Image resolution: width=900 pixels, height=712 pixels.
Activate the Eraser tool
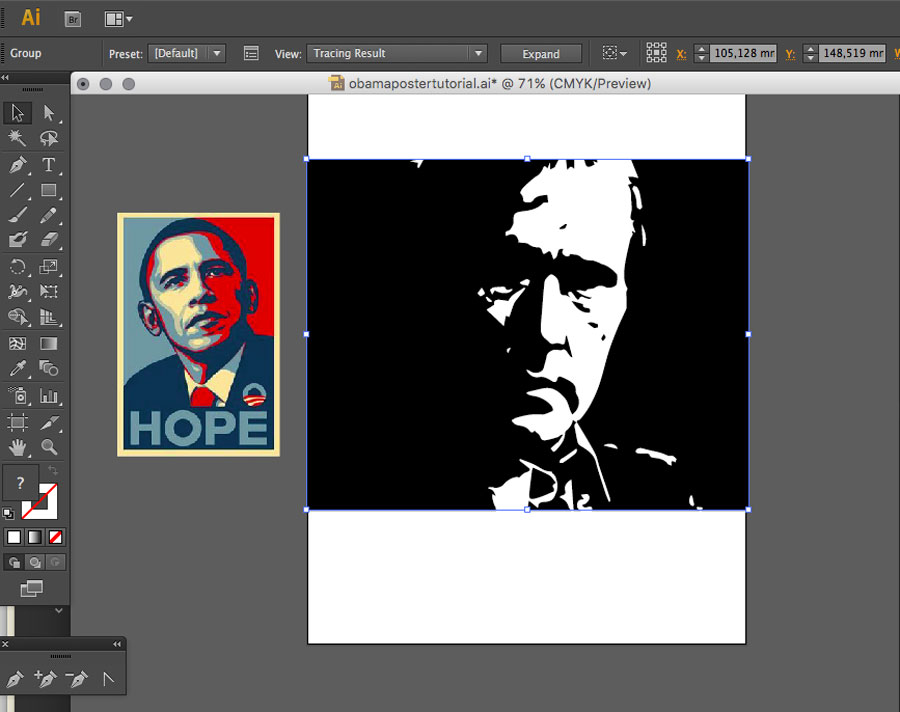[49, 239]
